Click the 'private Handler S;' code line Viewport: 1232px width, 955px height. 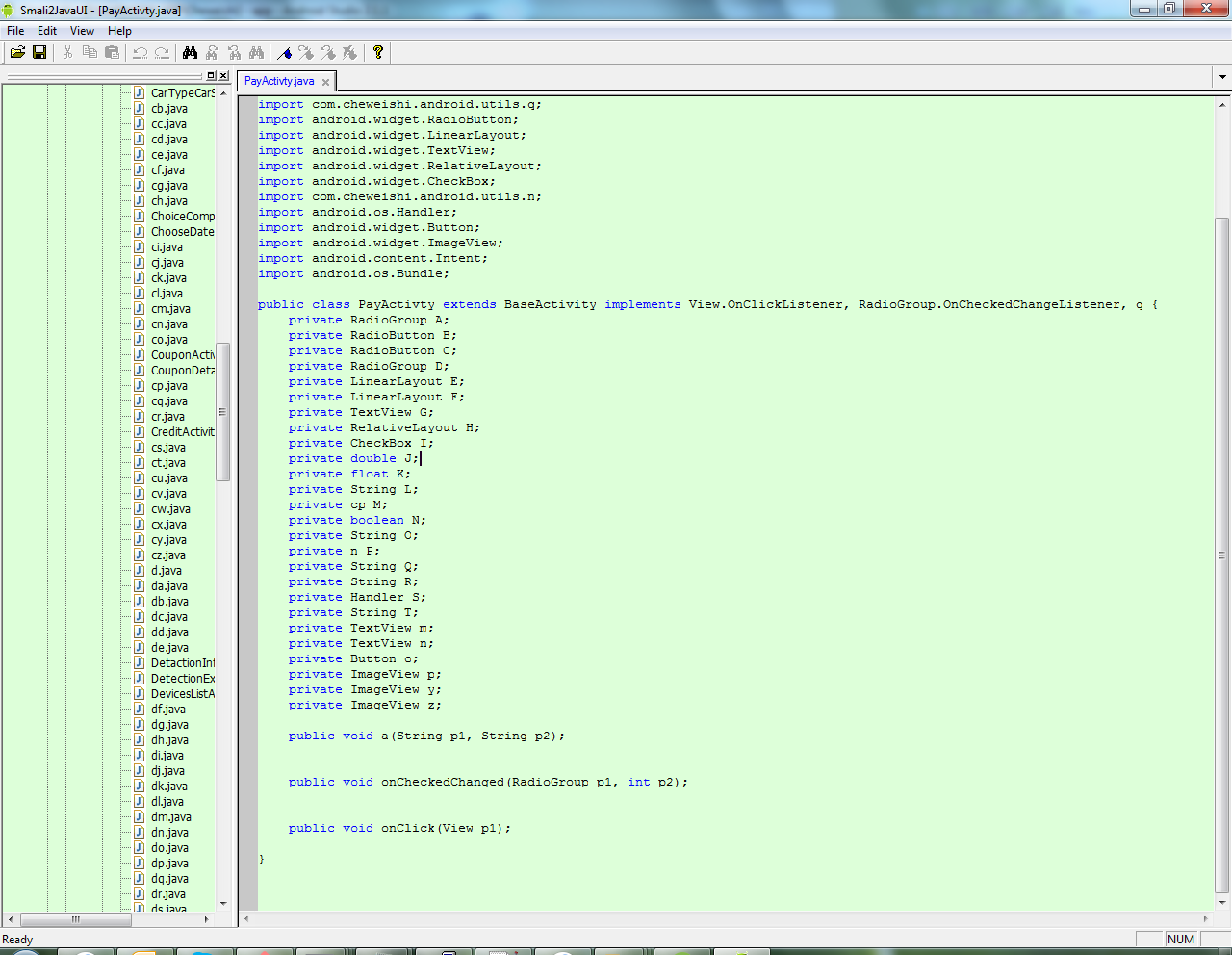pos(357,597)
